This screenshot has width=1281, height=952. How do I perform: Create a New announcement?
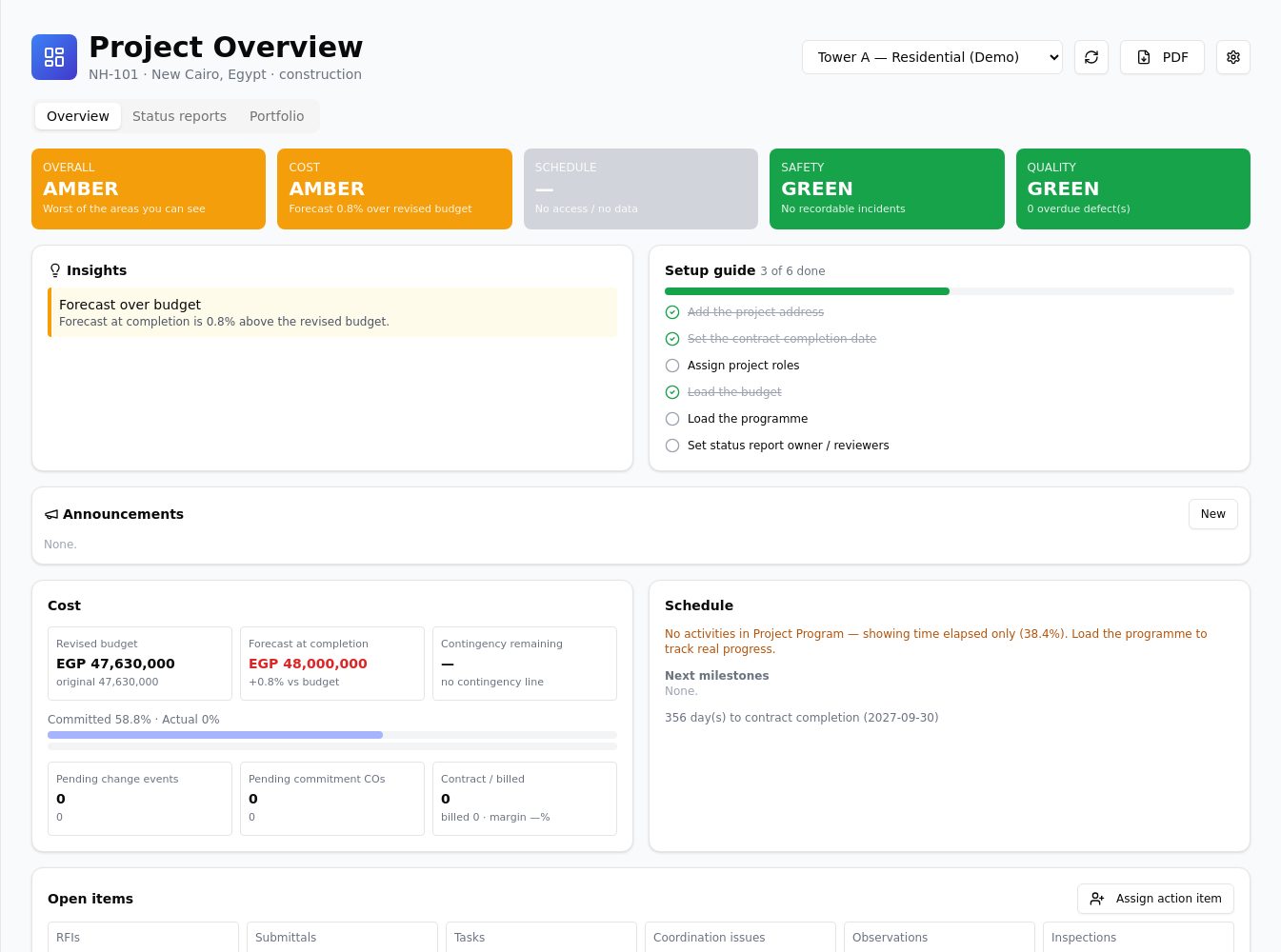tap(1213, 514)
